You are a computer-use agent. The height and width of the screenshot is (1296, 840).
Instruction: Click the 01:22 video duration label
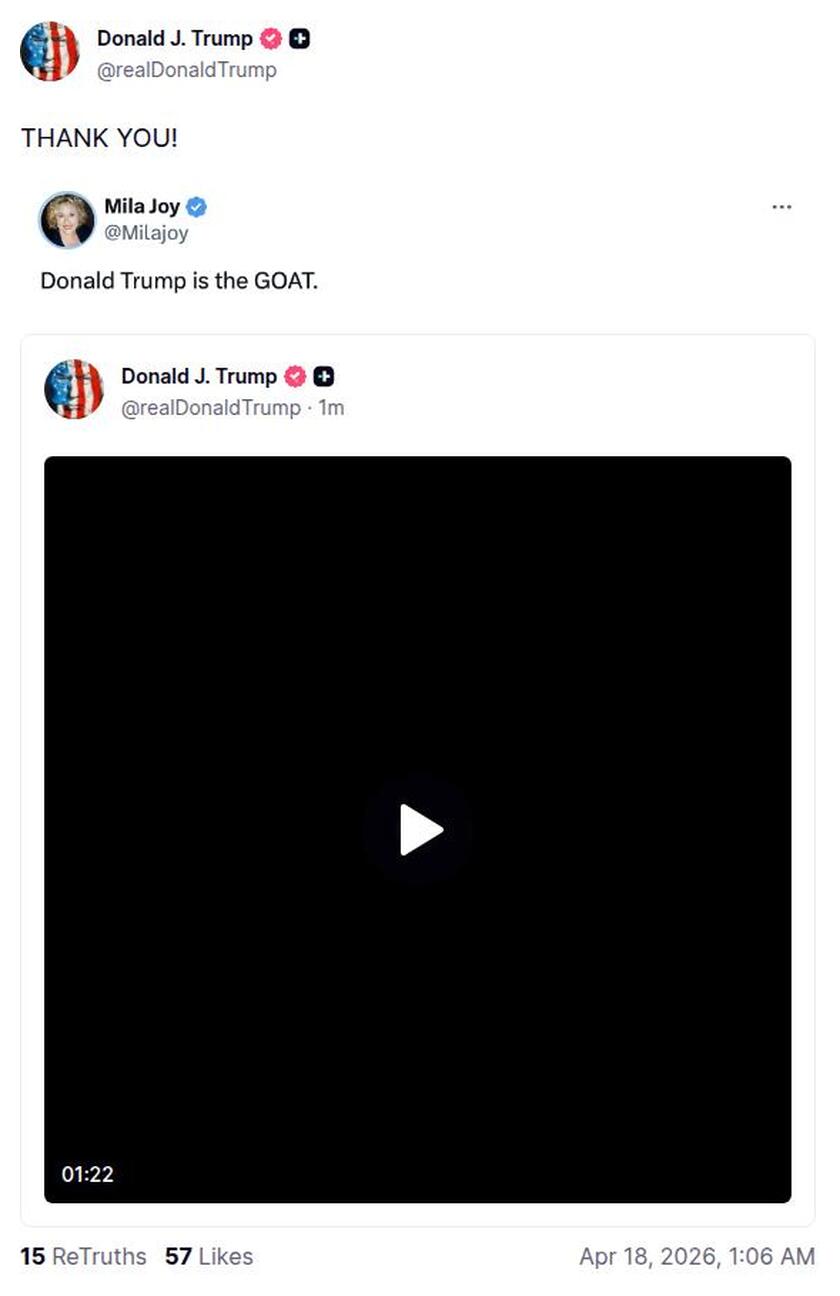point(89,1174)
